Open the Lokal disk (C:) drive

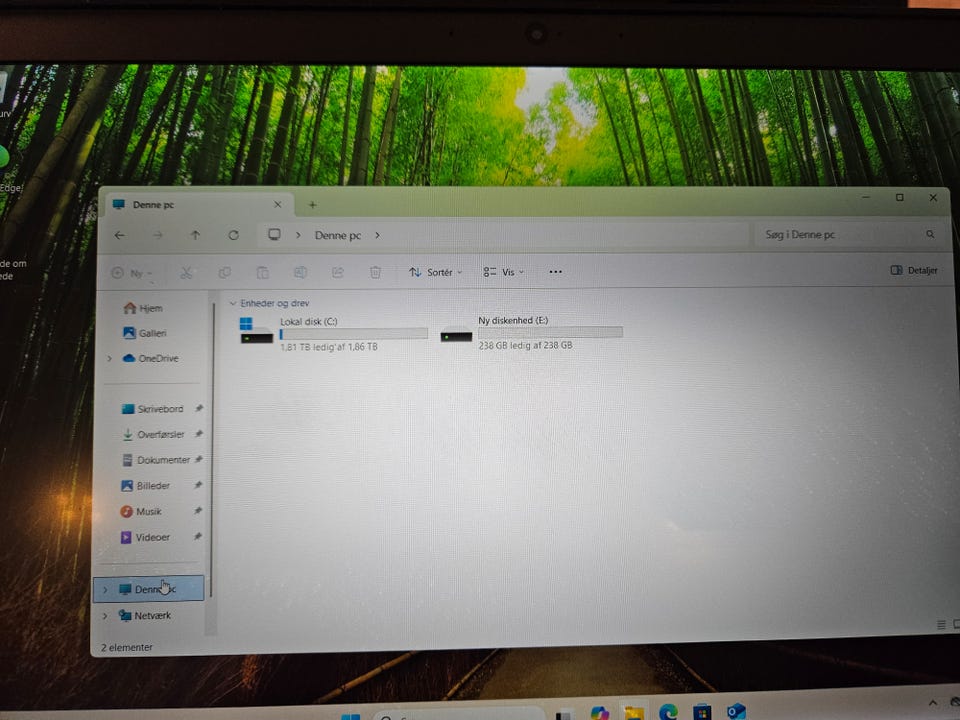click(x=334, y=334)
